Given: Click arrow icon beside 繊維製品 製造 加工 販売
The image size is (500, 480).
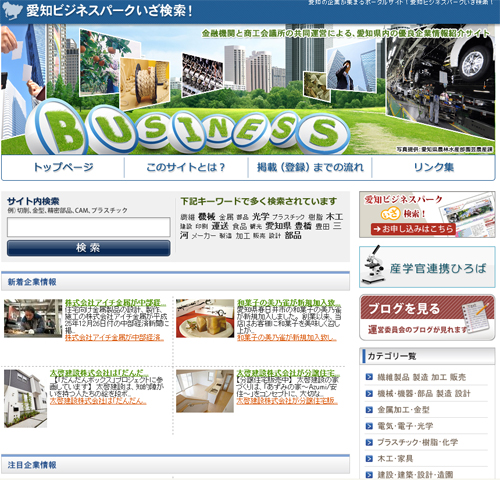Looking at the screenshot, I should tap(369, 377).
